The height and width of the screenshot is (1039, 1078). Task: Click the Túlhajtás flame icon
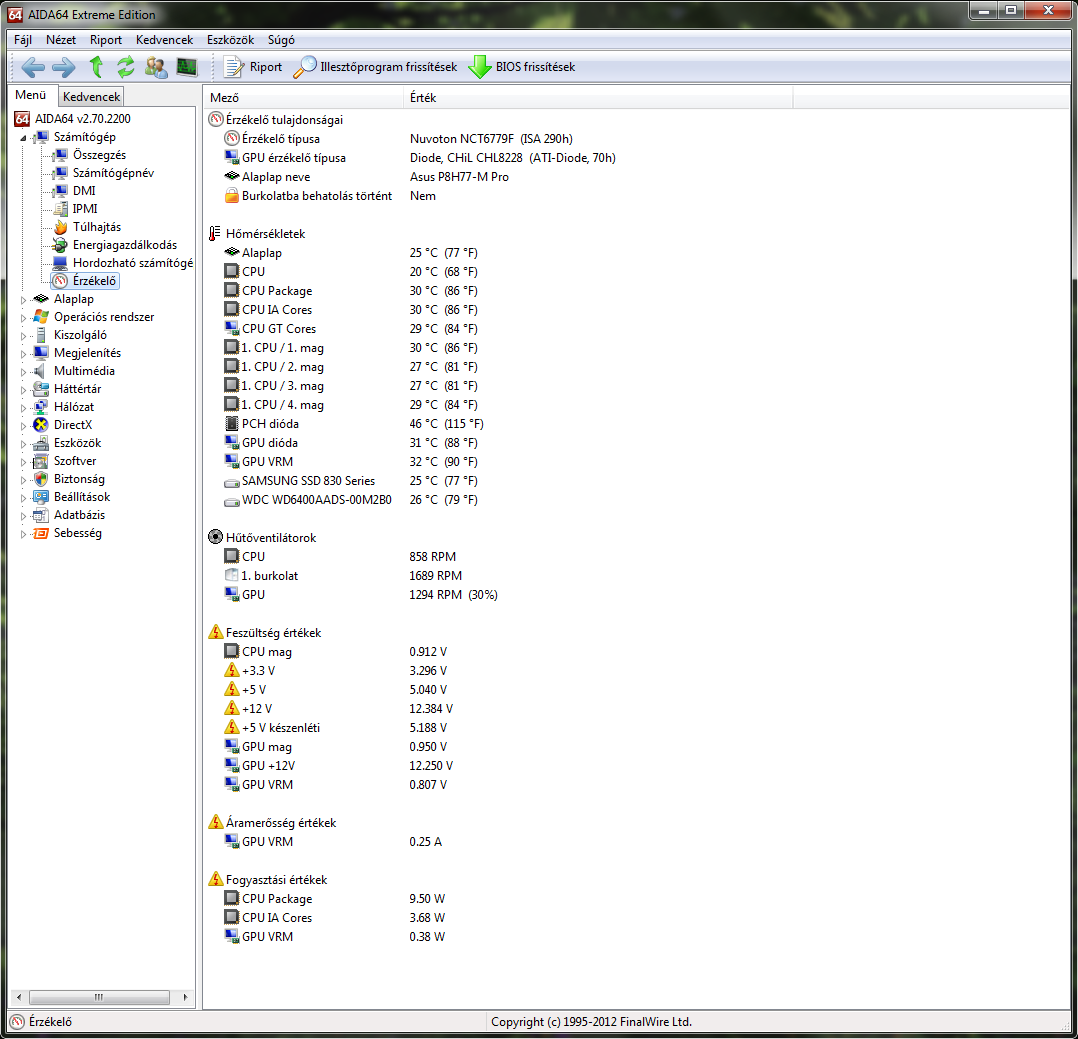(x=60, y=227)
